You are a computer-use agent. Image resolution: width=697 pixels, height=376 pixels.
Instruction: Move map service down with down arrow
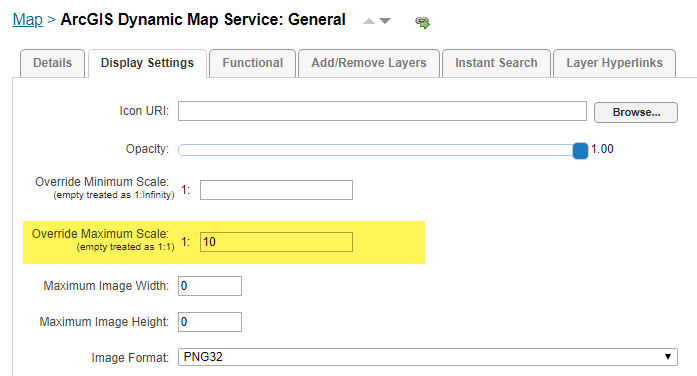coord(385,21)
